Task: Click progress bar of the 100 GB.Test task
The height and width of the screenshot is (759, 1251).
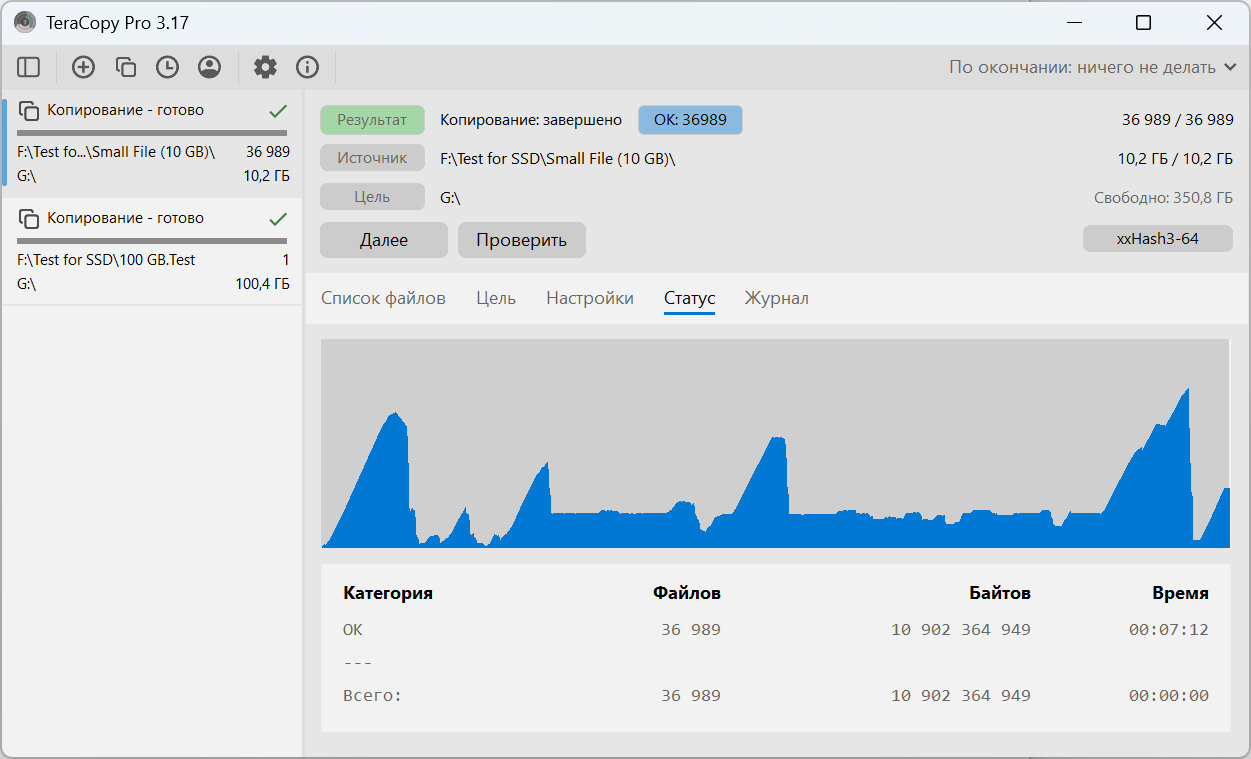Action: (x=152, y=241)
